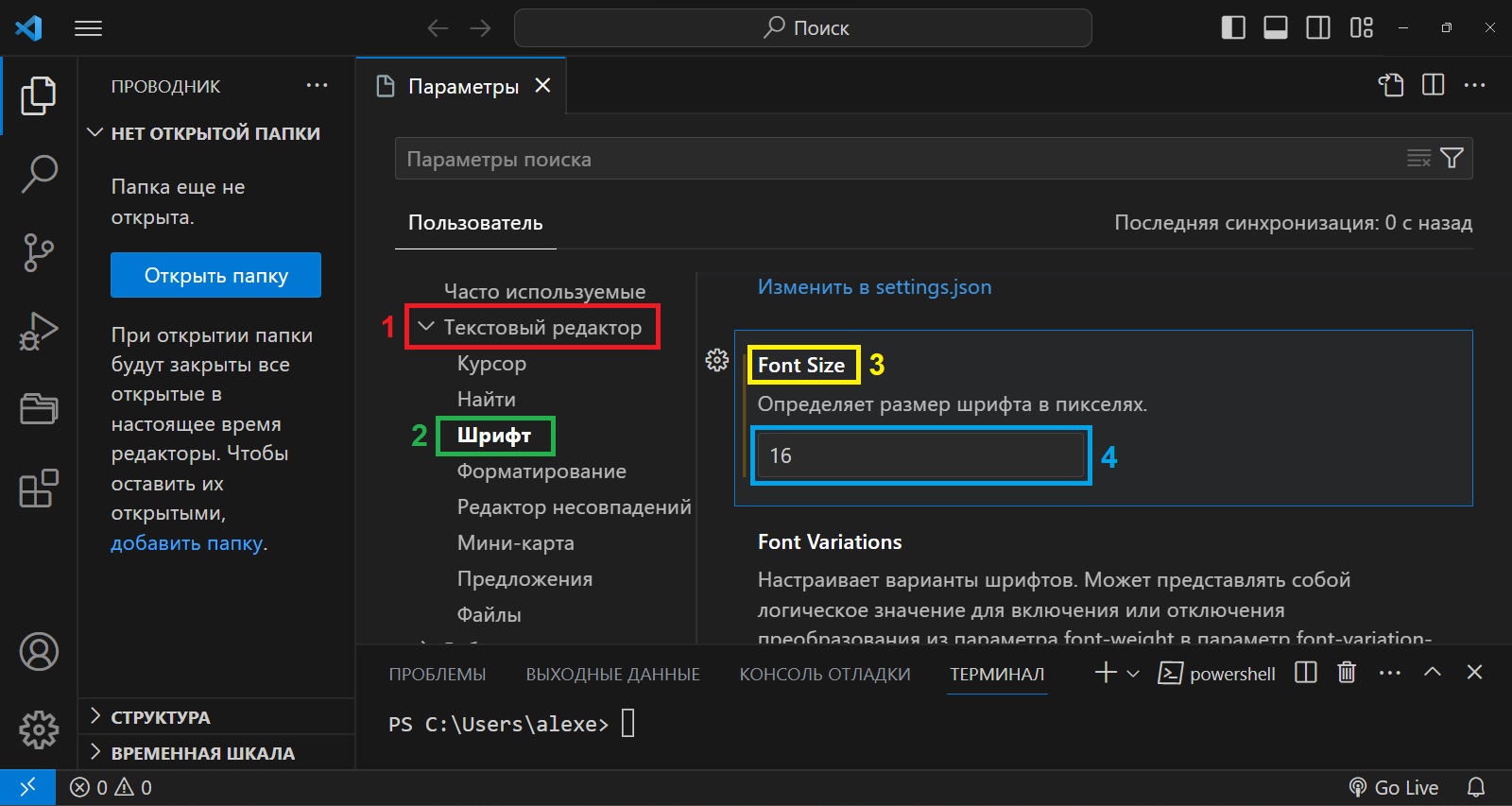Open the launch profile dropdown arrow
1512x806 pixels.
pos(1133,674)
